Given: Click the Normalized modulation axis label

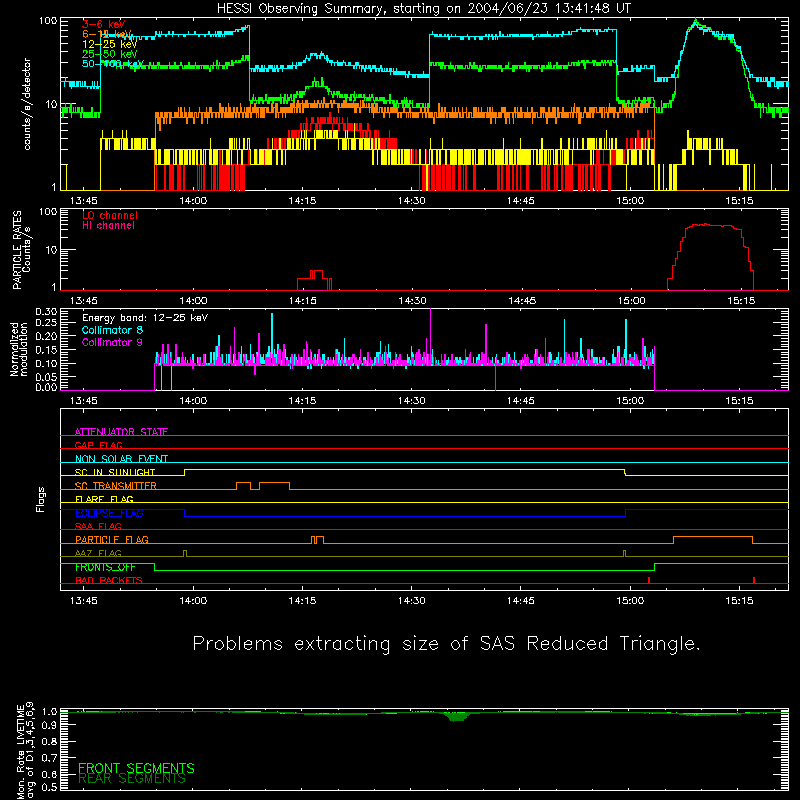Looking at the screenshot, I should (x=19, y=349).
